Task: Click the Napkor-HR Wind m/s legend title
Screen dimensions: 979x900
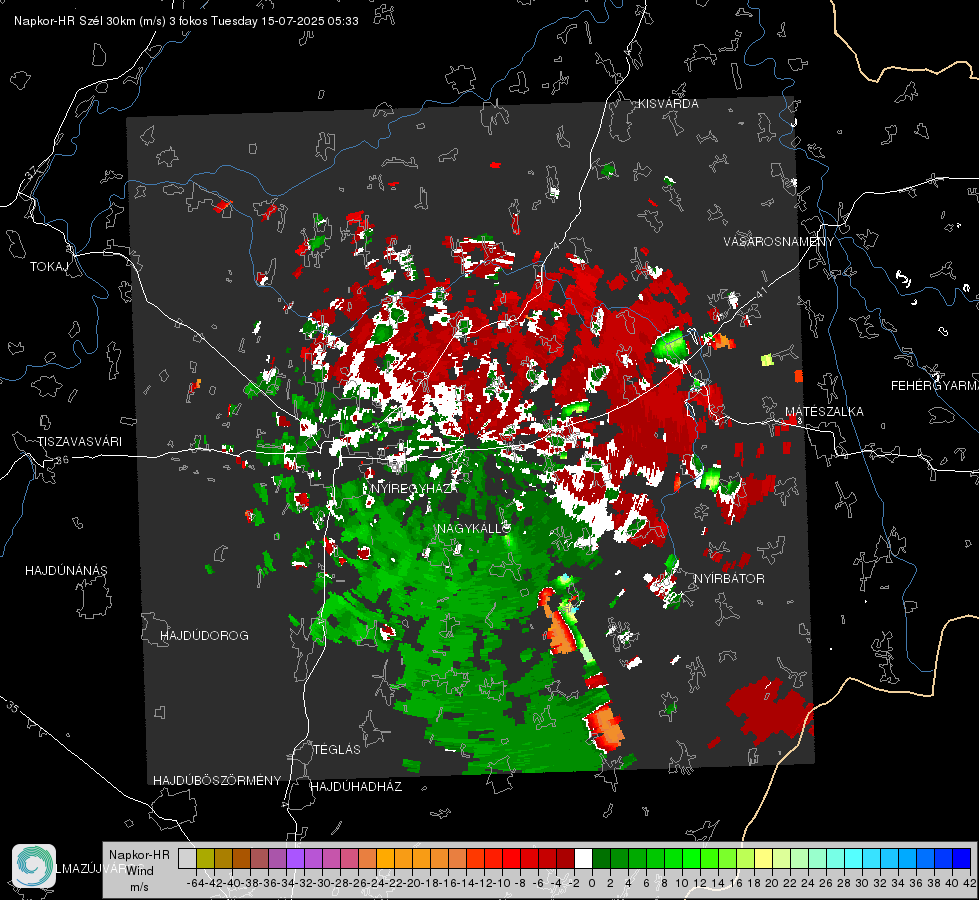Action: pos(139,871)
